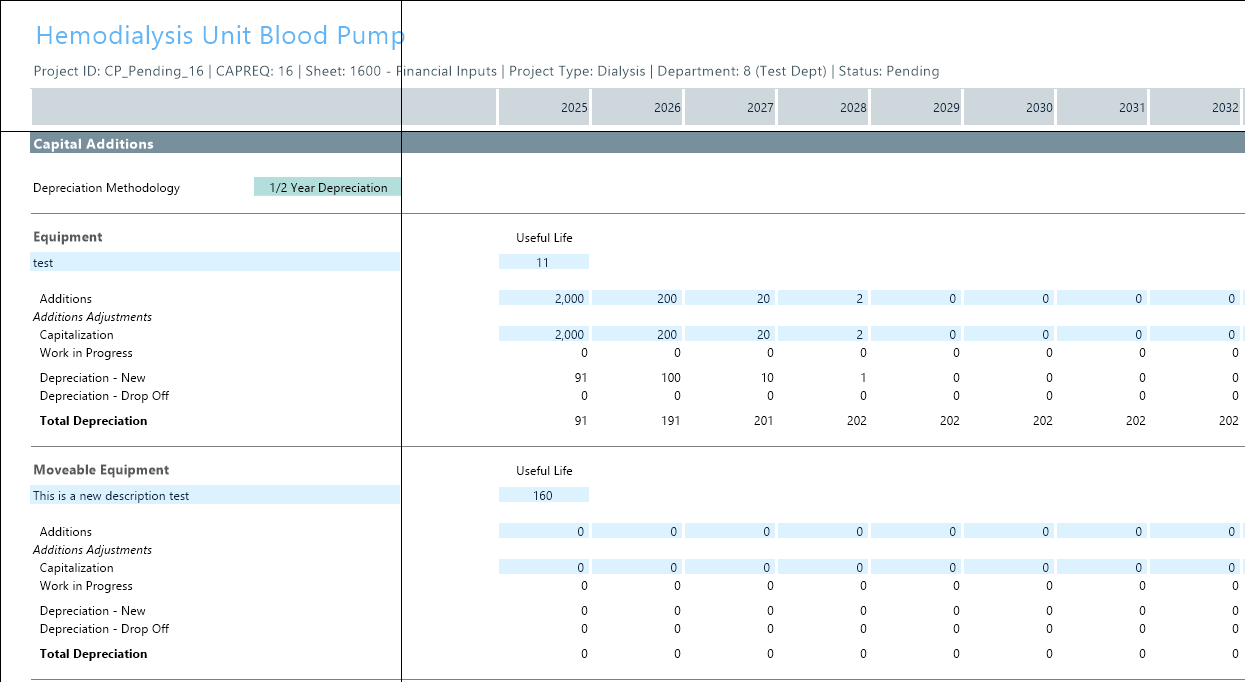Image resolution: width=1245 pixels, height=682 pixels.
Task: Click Equipment Capitalization cell for 2027
Action: pos(730,334)
